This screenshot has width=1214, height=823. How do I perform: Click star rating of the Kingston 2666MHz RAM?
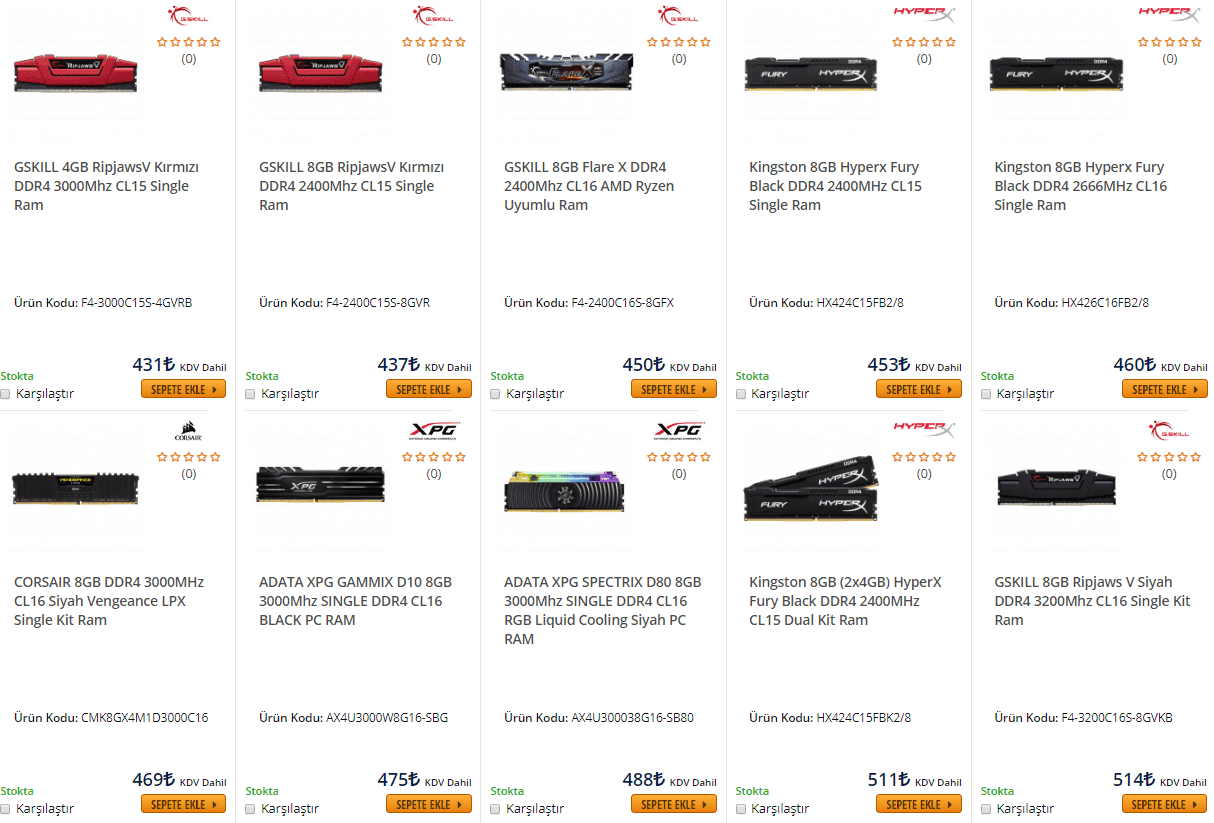click(x=1169, y=42)
